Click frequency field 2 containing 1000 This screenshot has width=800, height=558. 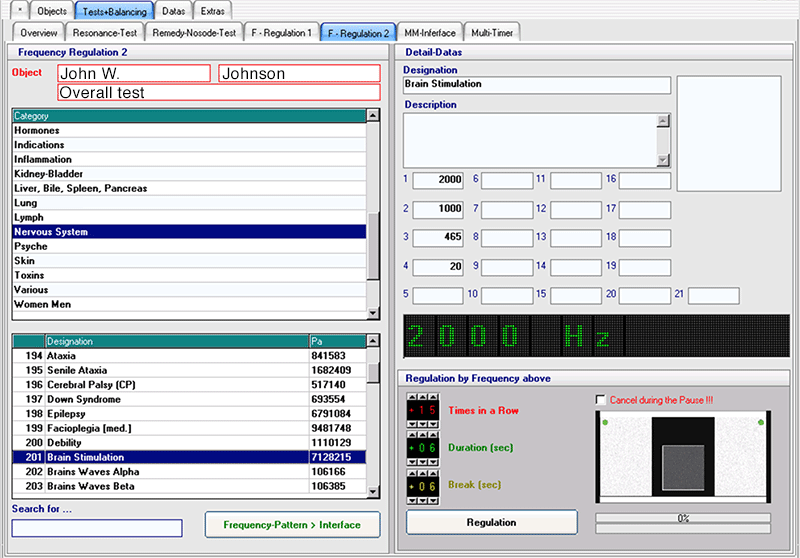pos(438,210)
